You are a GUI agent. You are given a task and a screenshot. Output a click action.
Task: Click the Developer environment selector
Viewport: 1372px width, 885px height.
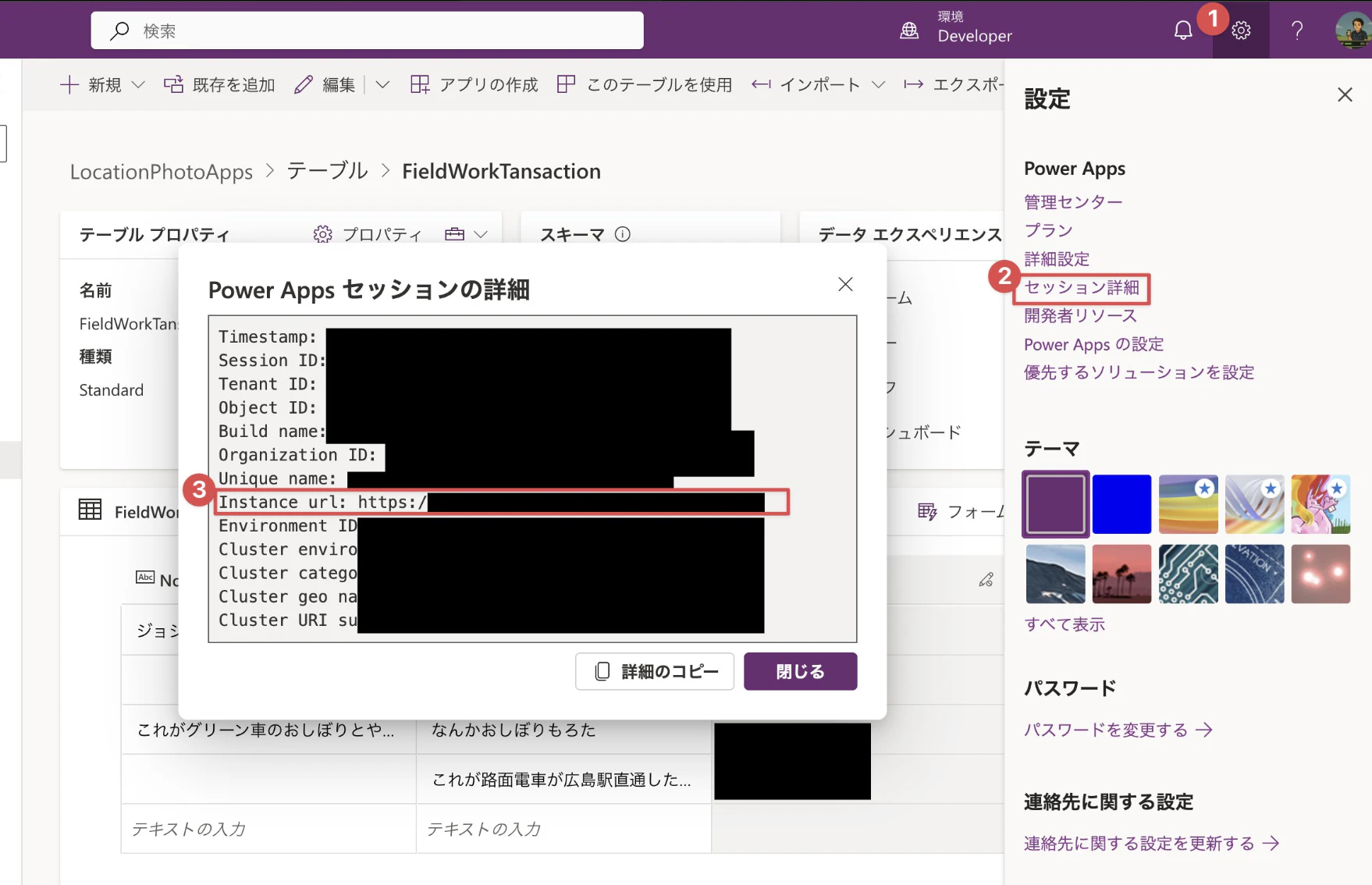pos(975,28)
